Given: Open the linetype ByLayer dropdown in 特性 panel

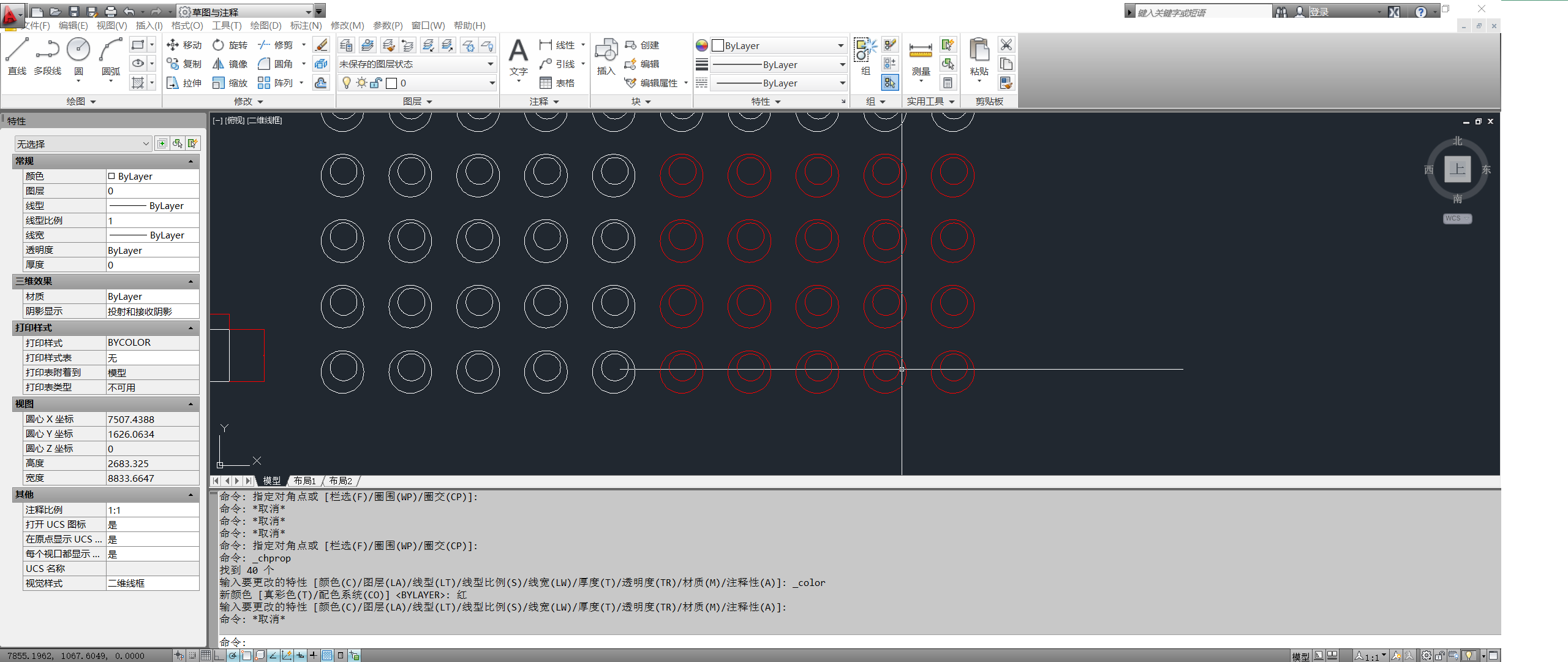Looking at the screenshot, I should pos(778,83).
